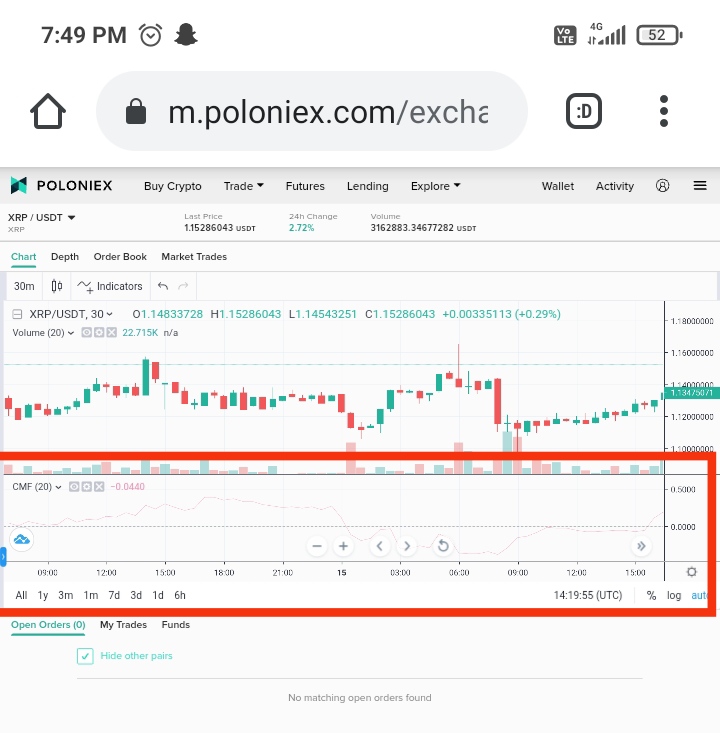Open chart settings gear icon
720x733 pixels.
coord(691,572)
